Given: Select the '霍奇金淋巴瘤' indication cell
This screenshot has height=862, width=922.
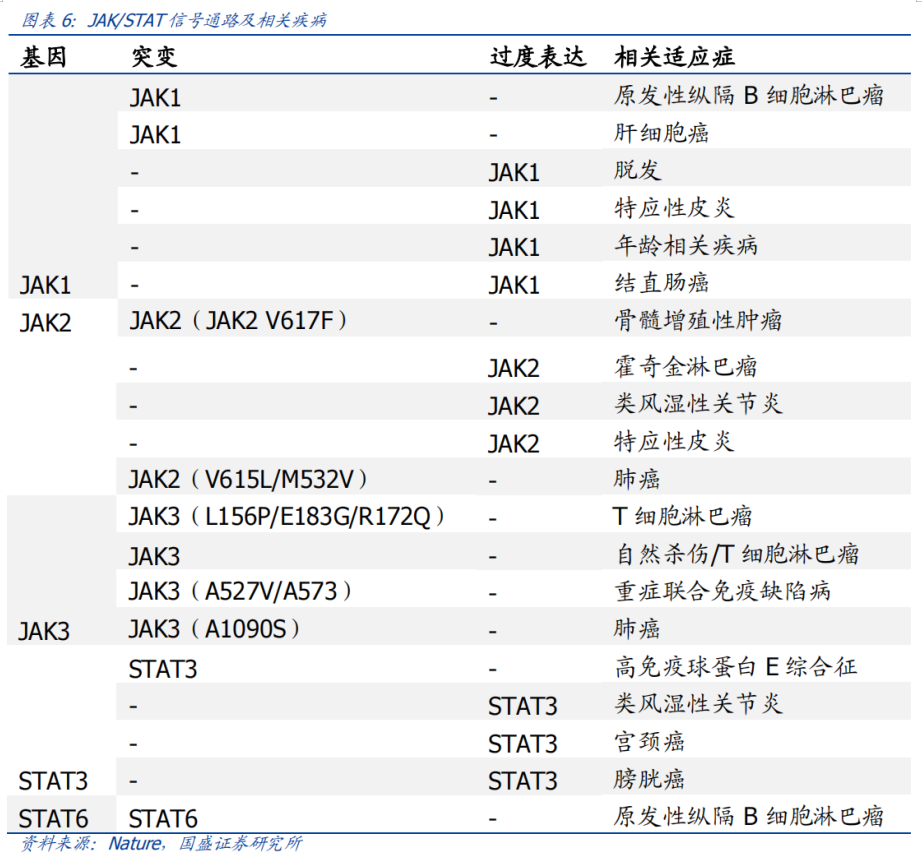Looking at the screenshot, I should pyautogui.click(x=686, y=367).
